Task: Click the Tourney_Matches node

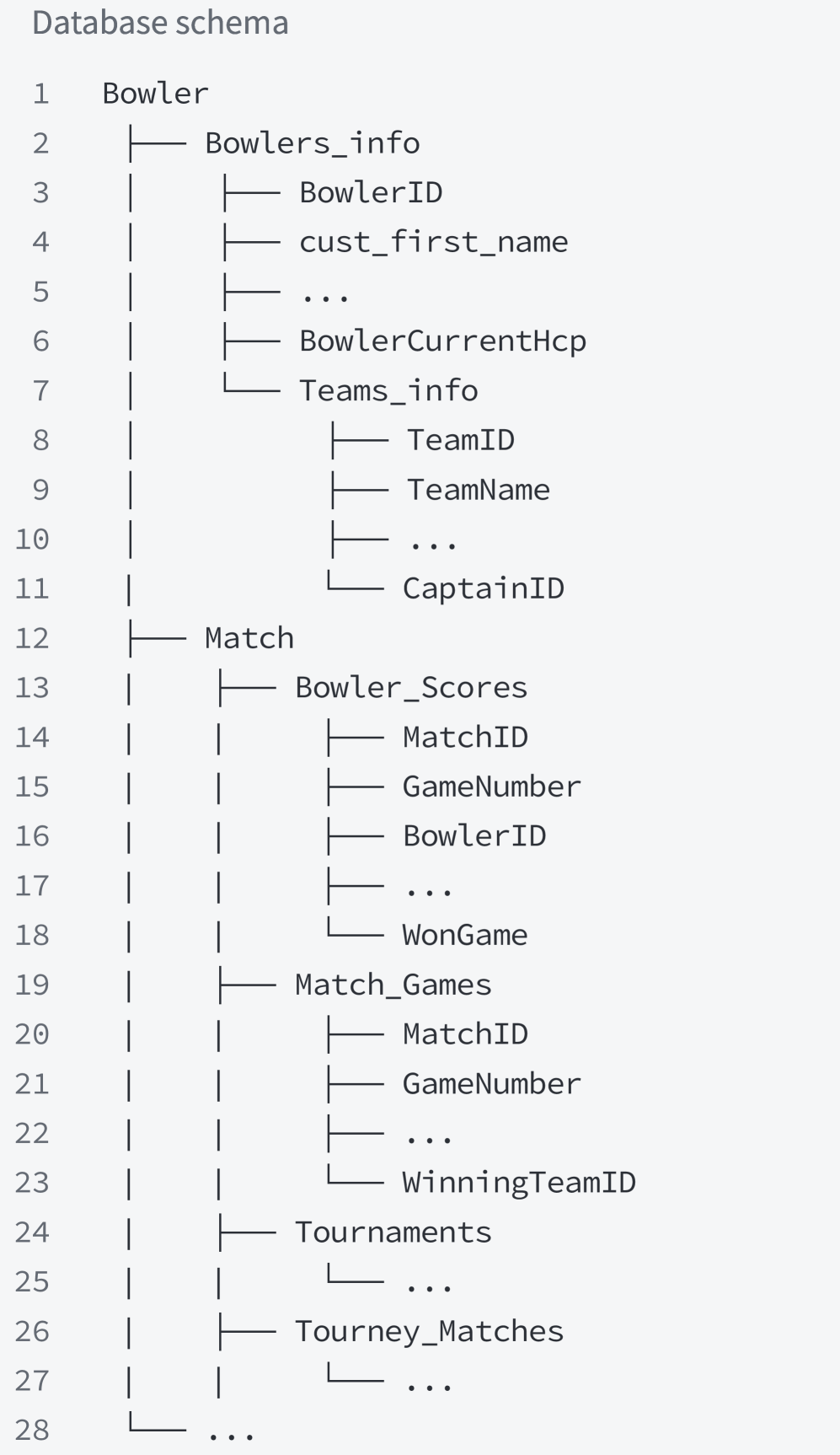Action: pos(429,1332)
